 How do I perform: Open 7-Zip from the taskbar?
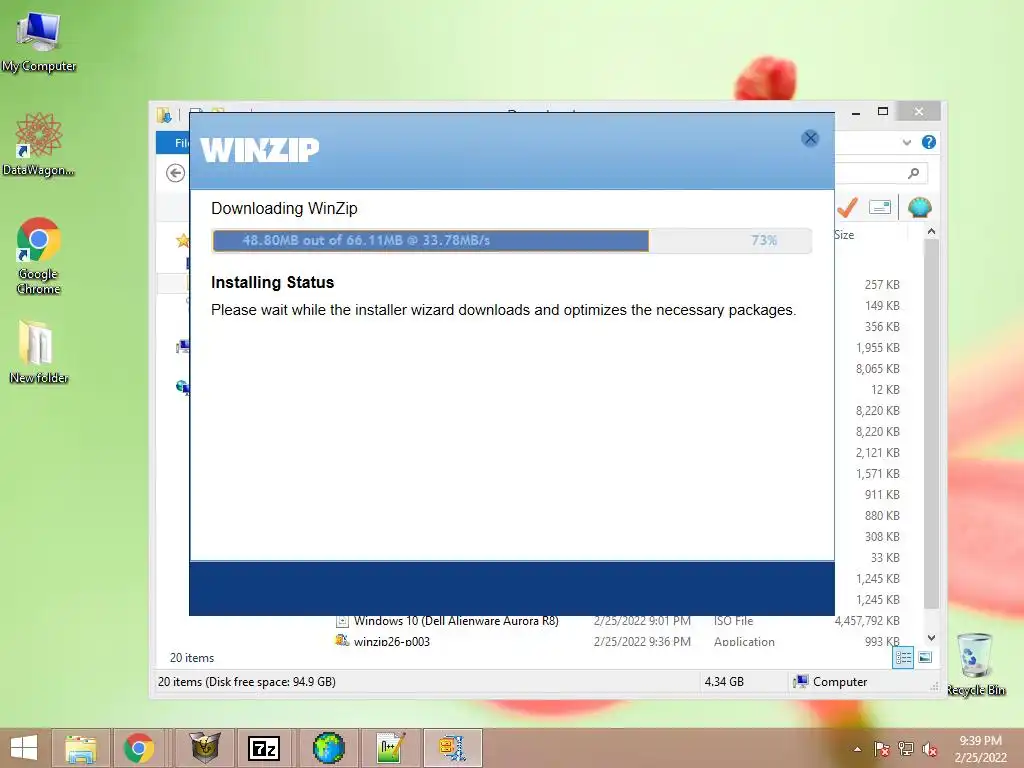(x=264, y=748)
